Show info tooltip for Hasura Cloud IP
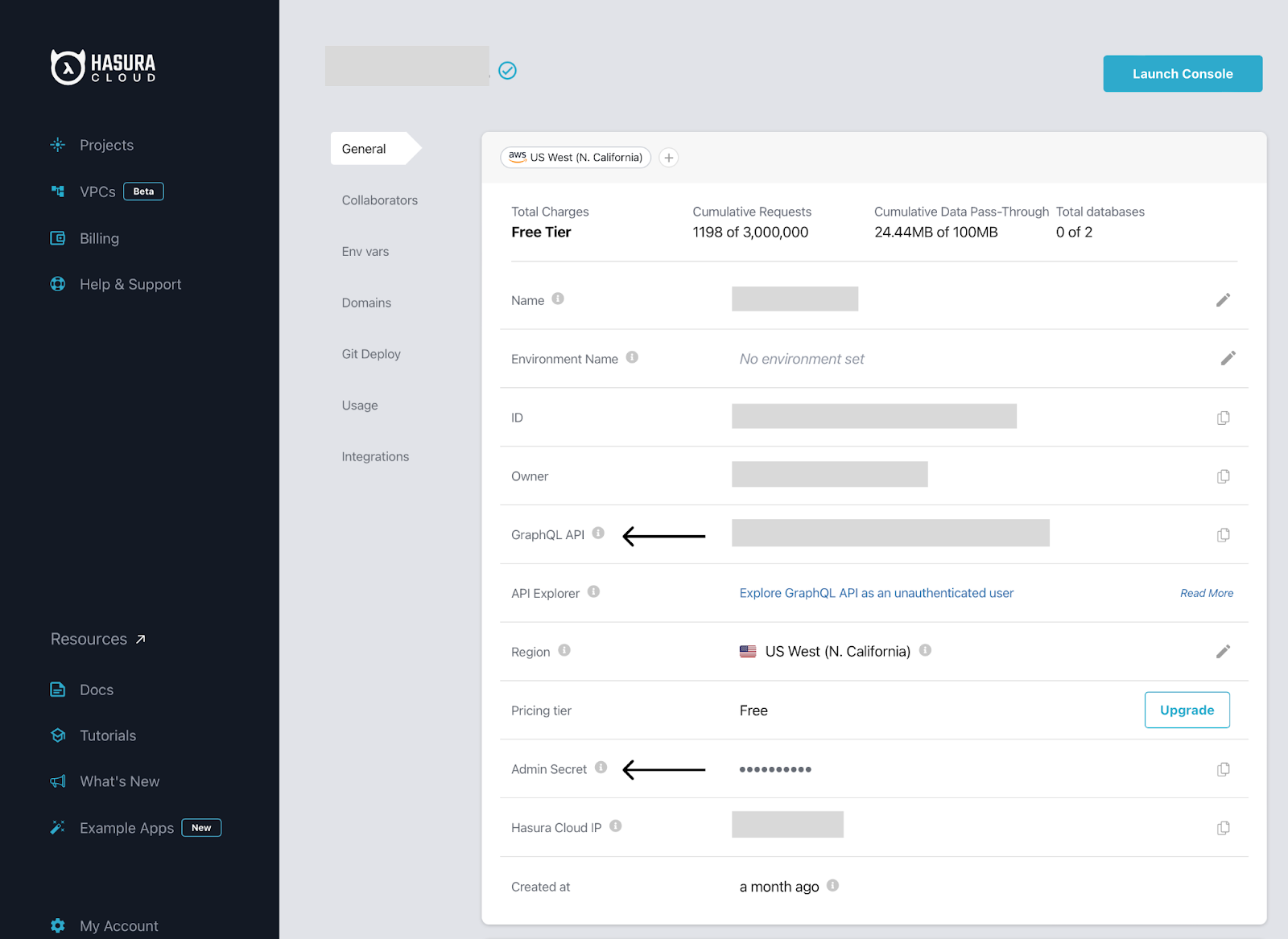 point(616,826)
